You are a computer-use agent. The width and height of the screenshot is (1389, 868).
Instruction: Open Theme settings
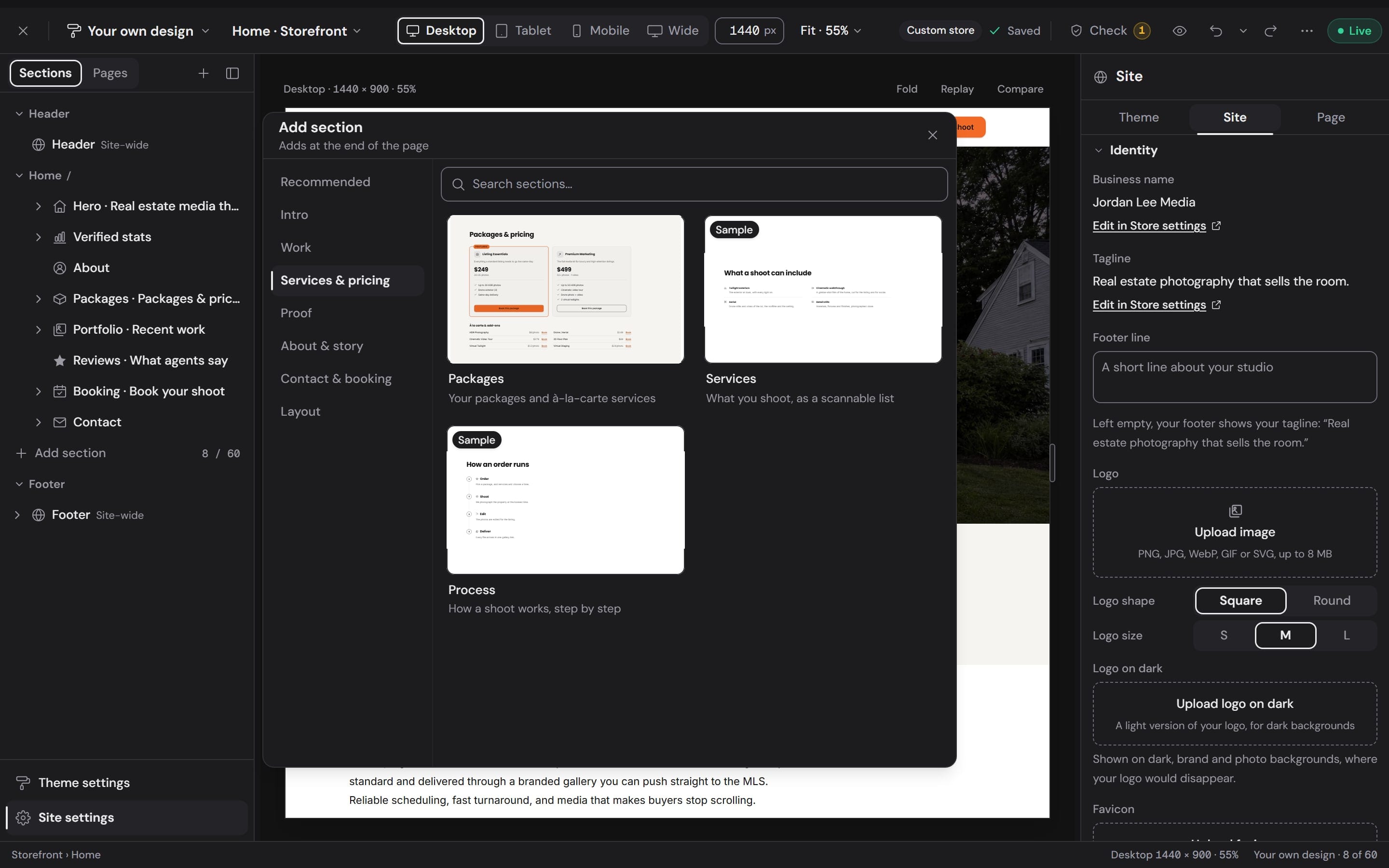click(x=126, y=783)
